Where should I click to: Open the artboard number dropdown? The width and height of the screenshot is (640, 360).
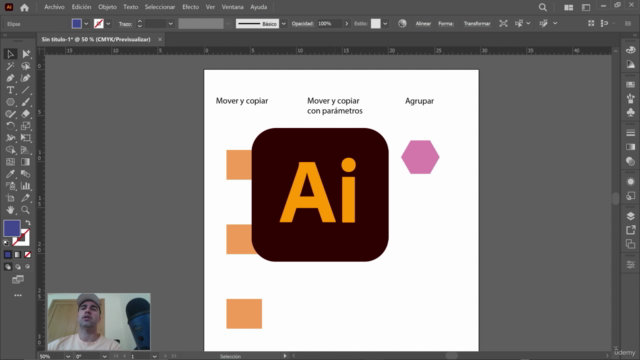pyautogui.click(x=154, y=356)
